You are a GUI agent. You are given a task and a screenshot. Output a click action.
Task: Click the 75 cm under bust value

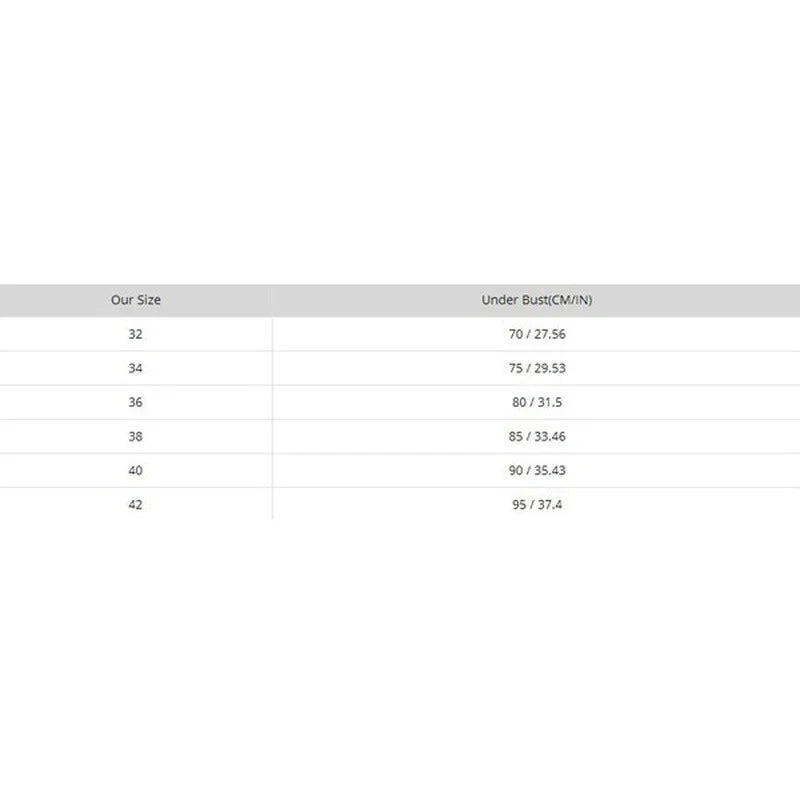click(516, 368)
